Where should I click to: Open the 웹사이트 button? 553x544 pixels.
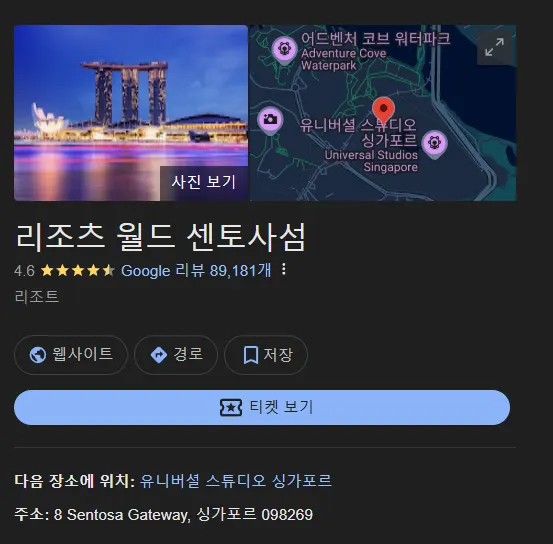pos(71,355)
